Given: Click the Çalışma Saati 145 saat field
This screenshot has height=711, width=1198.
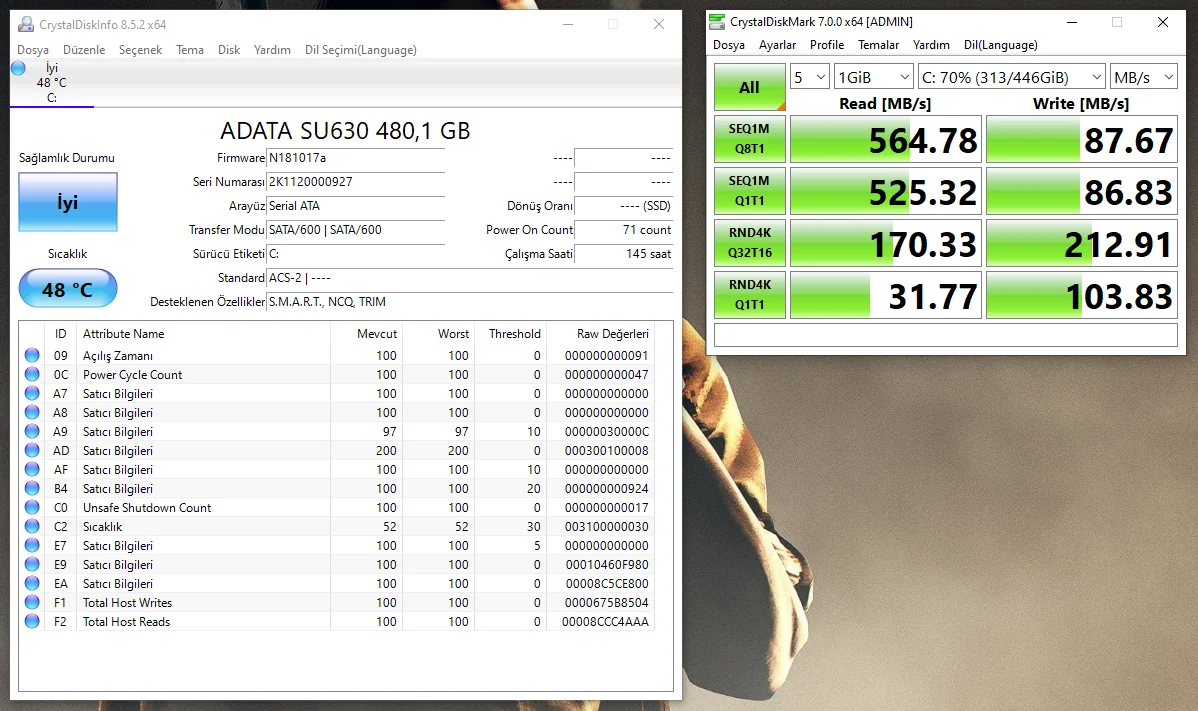Looking at the screenshot, I should (623, 254).
